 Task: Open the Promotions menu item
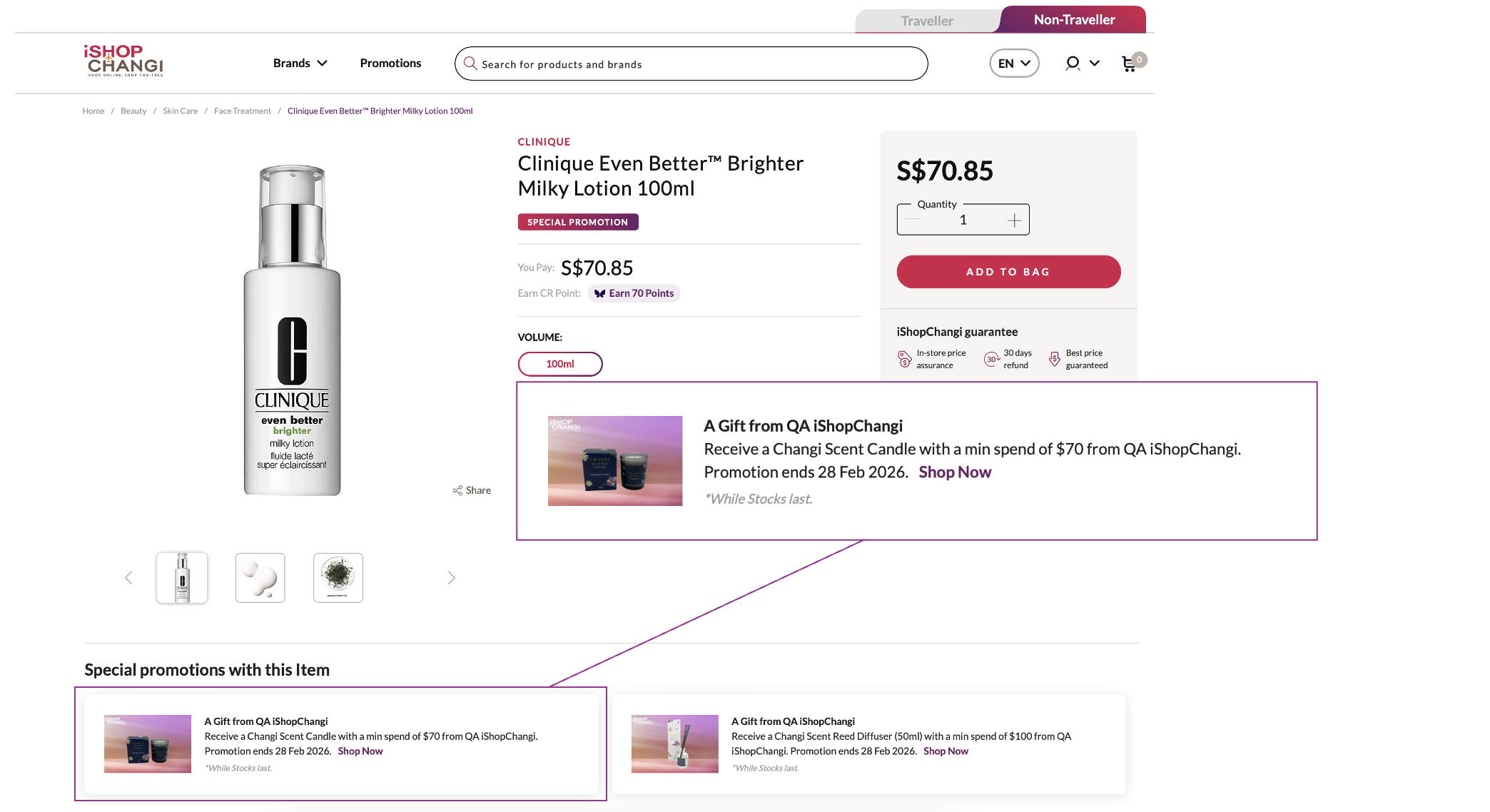[x=390, y=64]
